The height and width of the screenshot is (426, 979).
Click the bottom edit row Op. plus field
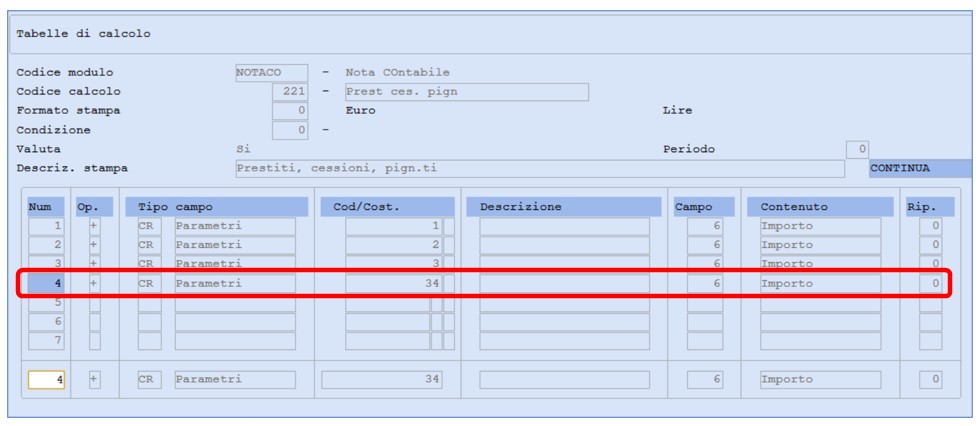tap(94, 379)
